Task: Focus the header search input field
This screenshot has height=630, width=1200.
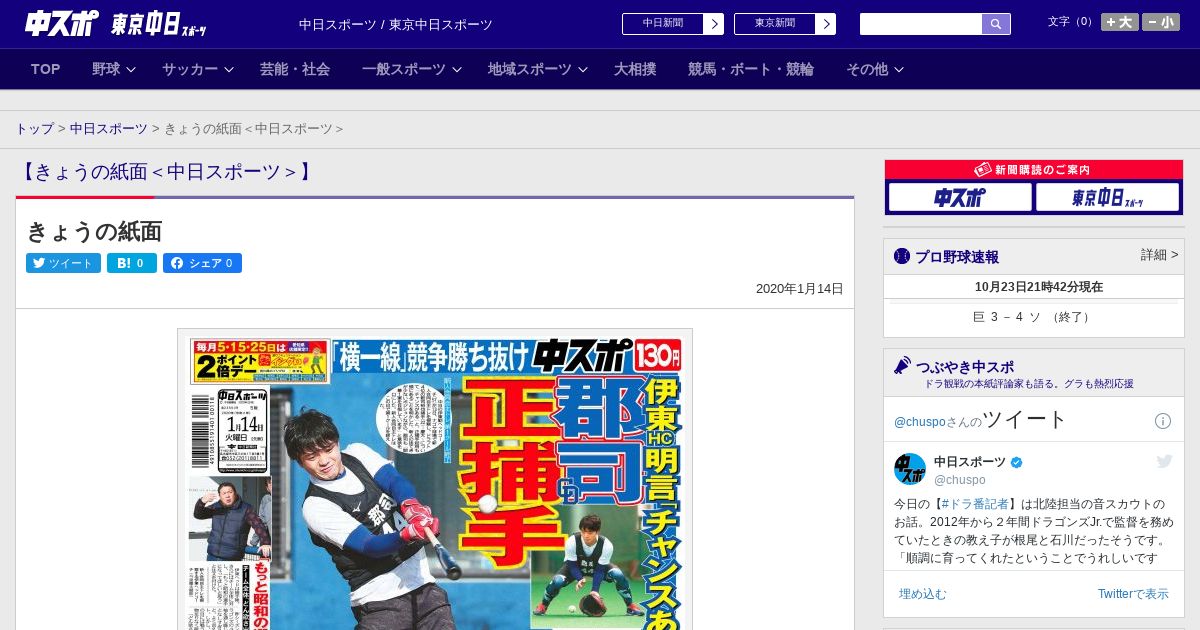Action: 921,24
